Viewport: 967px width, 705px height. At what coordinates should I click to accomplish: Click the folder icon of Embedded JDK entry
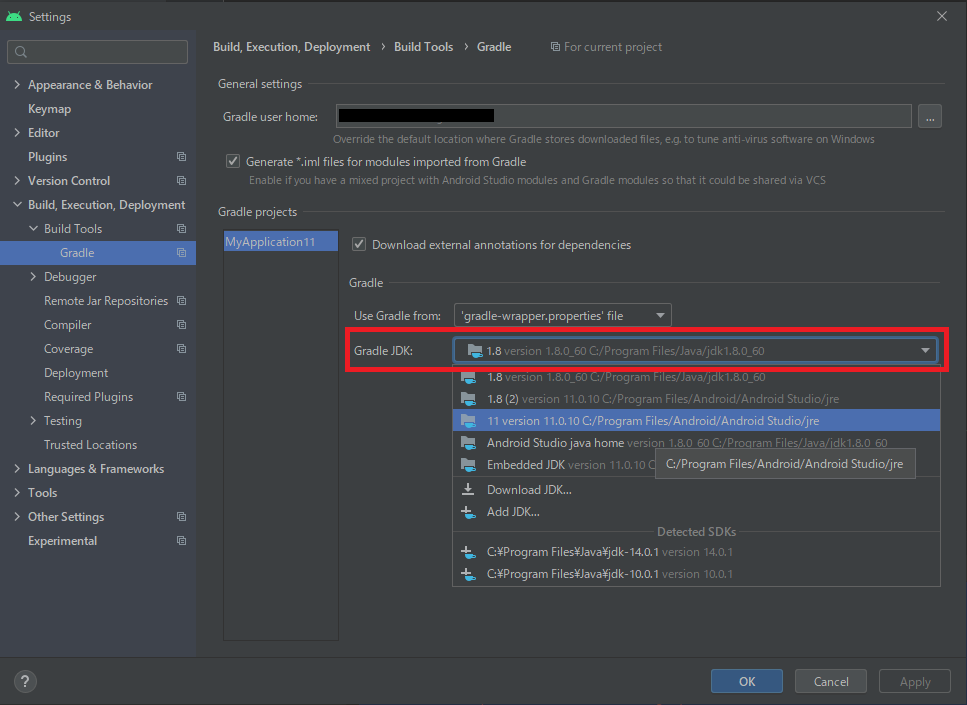pos(469,465)
